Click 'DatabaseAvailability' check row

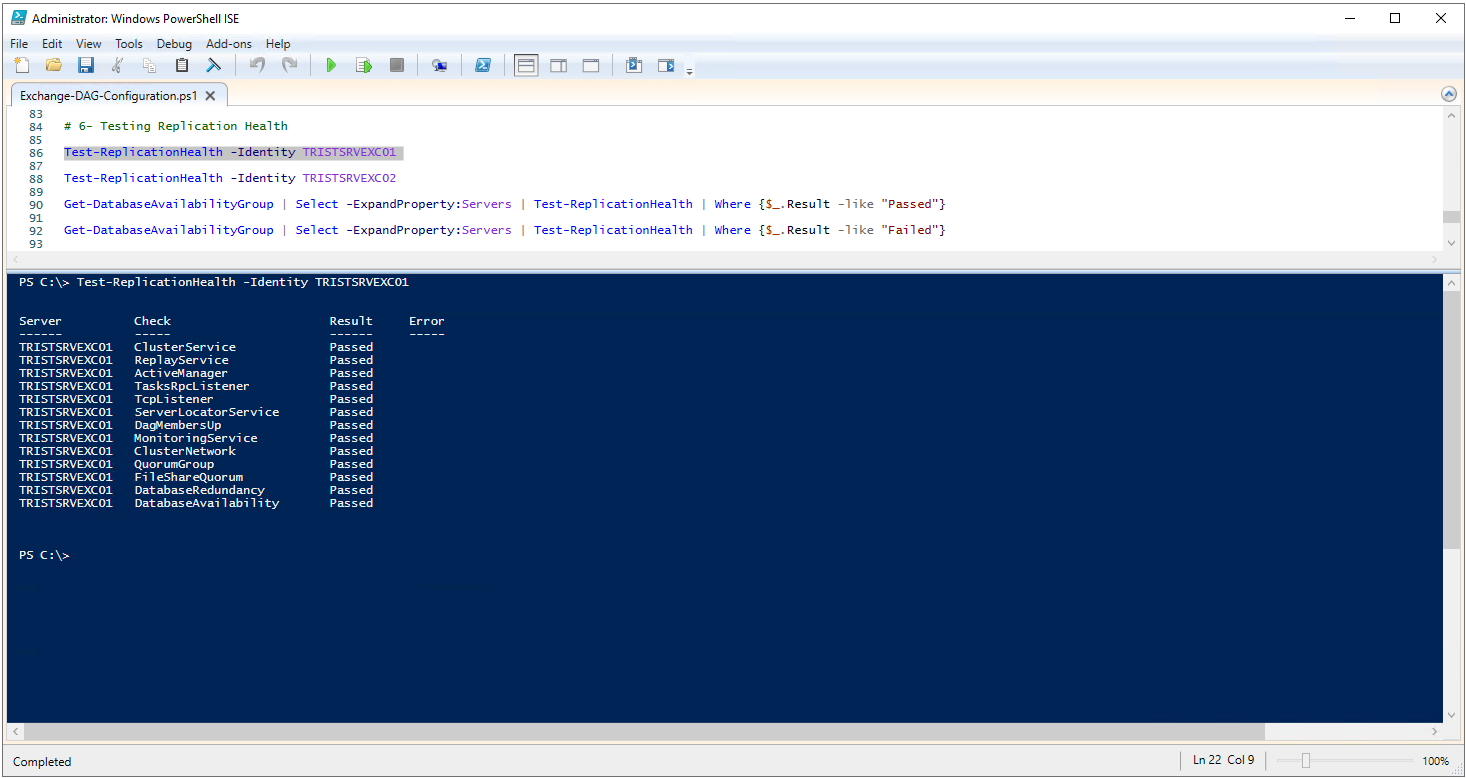[x=196, y=503]
